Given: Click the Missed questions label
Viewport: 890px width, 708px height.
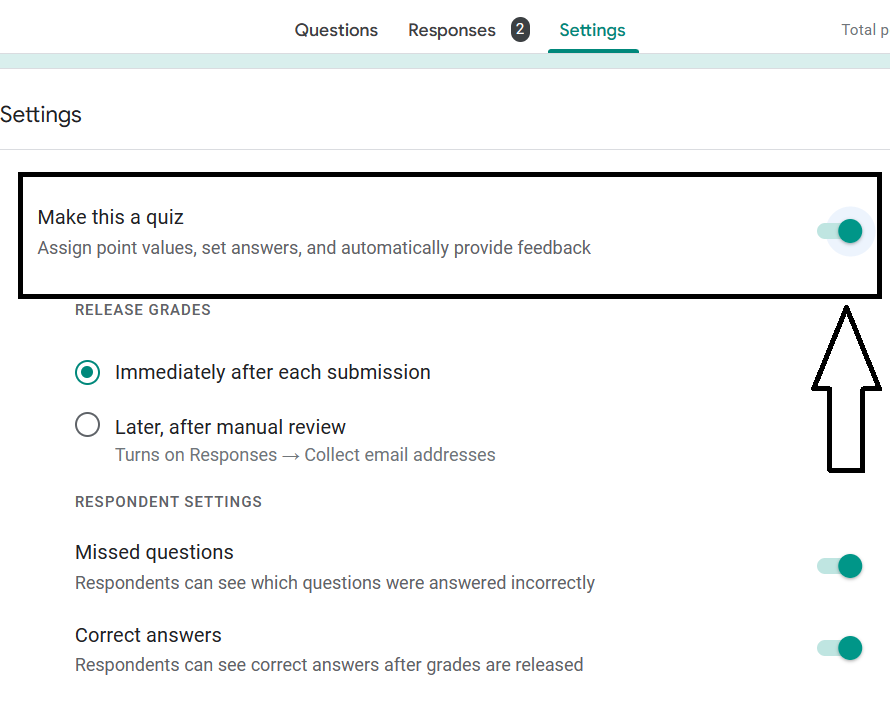Looking at the screenshot, I should (154, 552).
